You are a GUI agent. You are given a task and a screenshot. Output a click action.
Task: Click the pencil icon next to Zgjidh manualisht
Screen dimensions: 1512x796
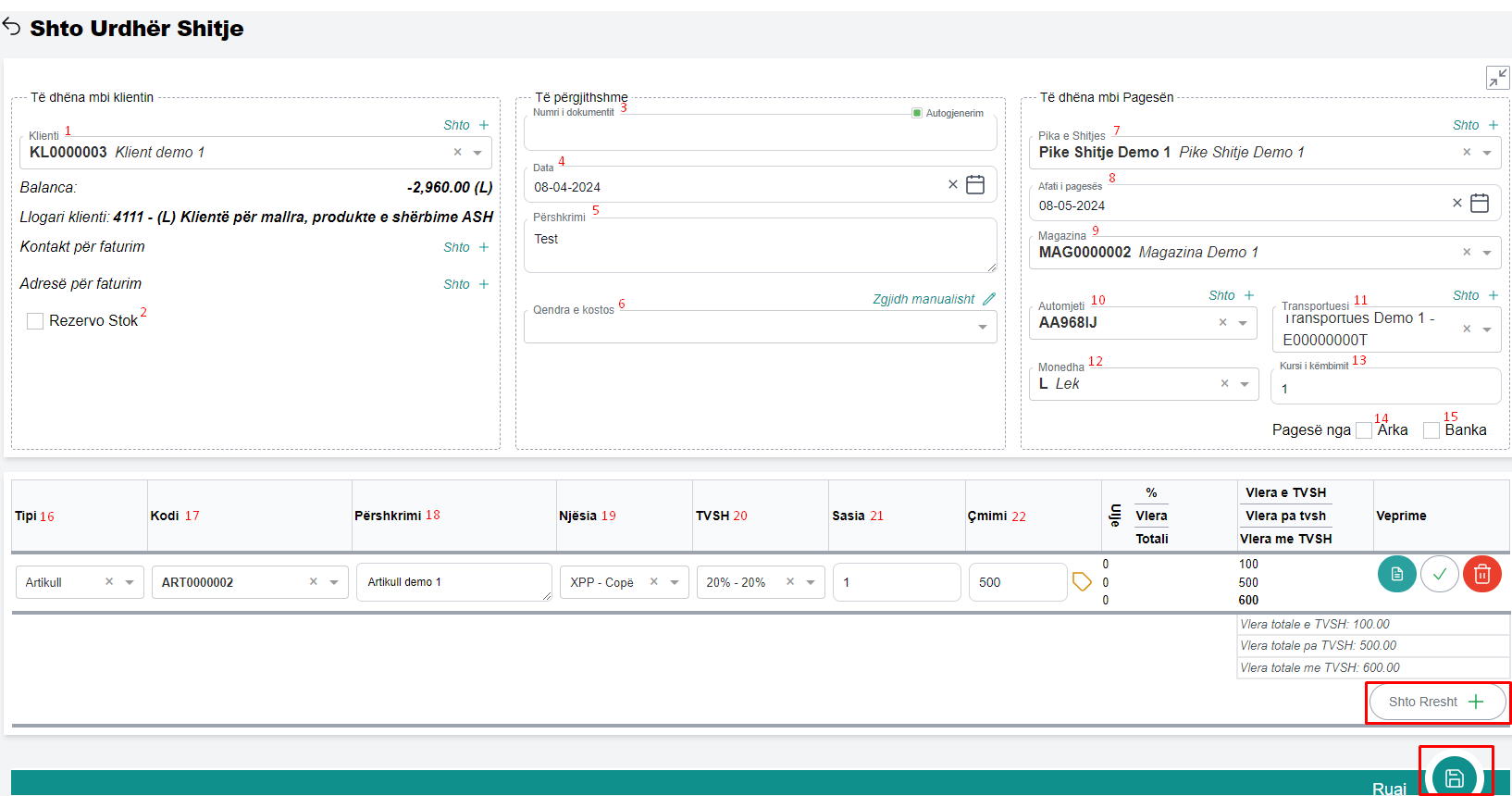click(x=989, y=299)
